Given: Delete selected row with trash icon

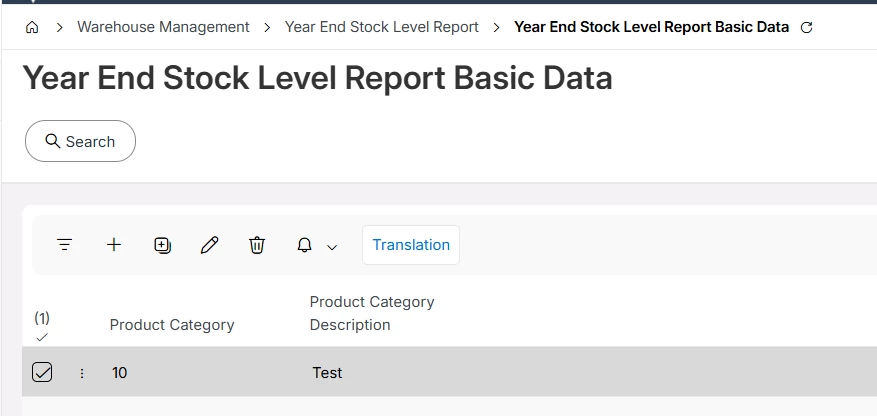Looking at the screenshot, I should [257, 245].
